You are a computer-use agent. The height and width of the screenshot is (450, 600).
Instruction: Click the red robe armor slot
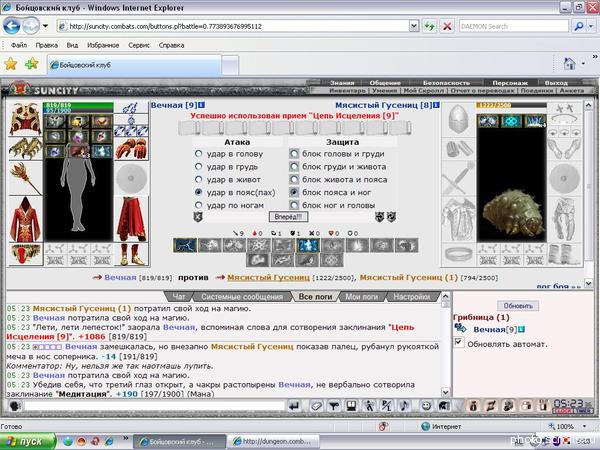25,219
